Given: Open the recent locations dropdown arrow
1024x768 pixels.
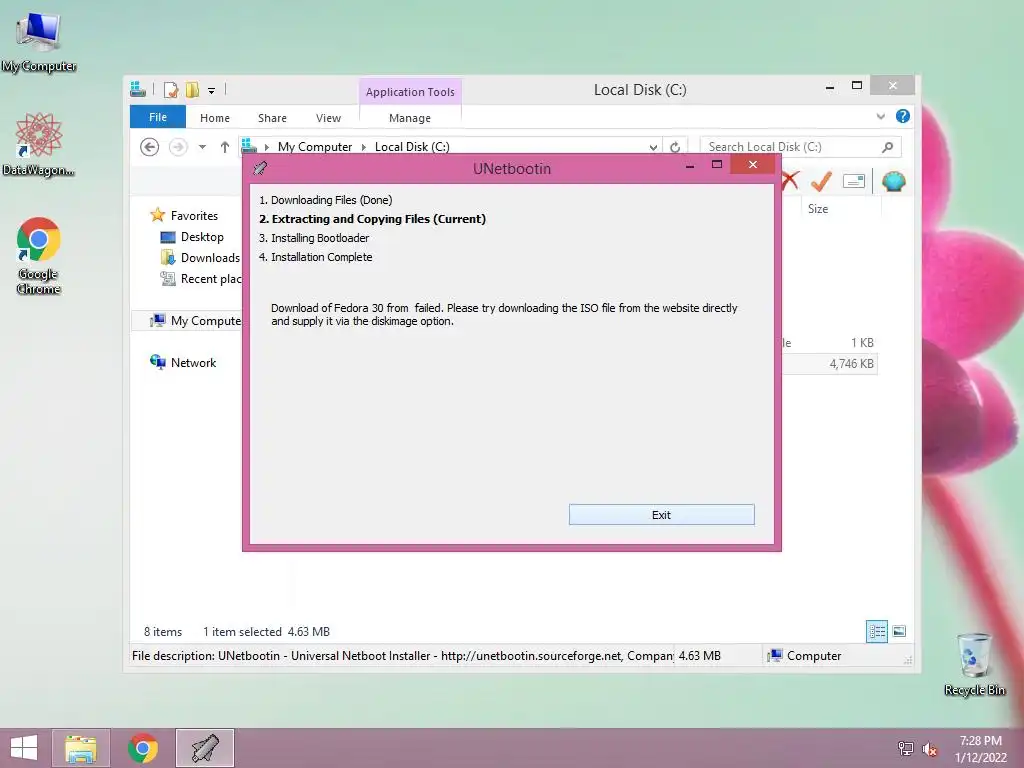Looking at the screenshot, I should pos(202,147).
